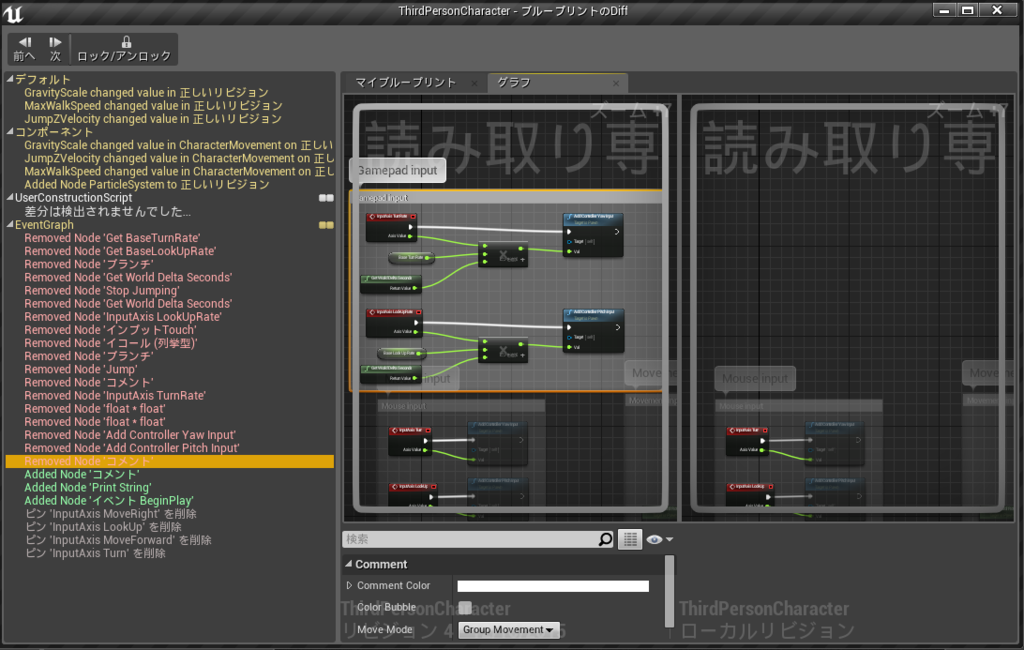Select ピン 'InputAxis MoveForward' を削除

(118, 540)
